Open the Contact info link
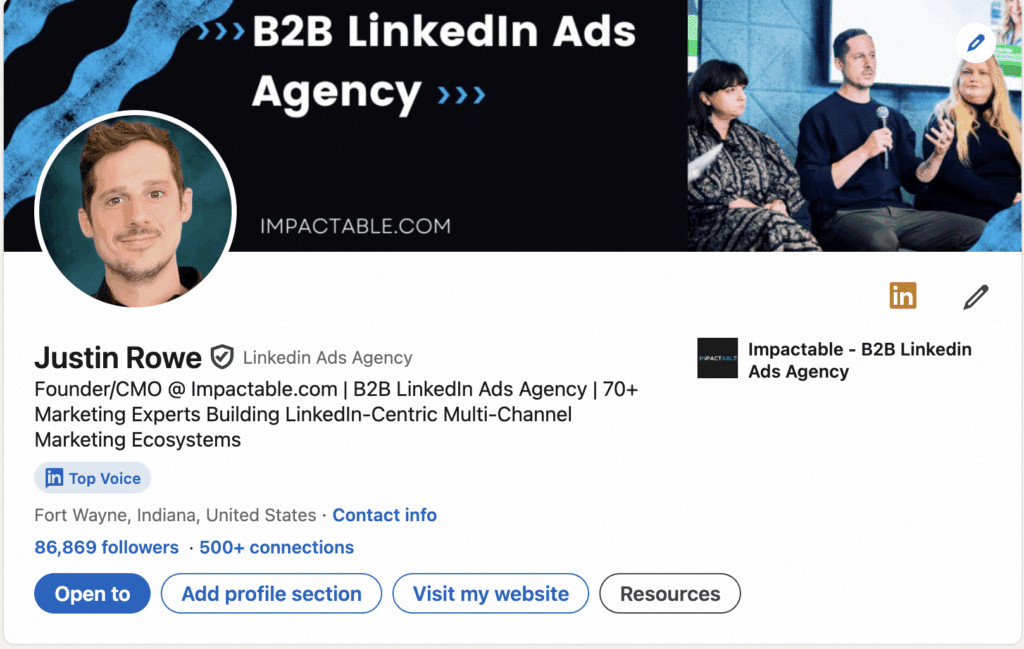The height and width of the screenshot is (649, 1024). coord(384,515)
